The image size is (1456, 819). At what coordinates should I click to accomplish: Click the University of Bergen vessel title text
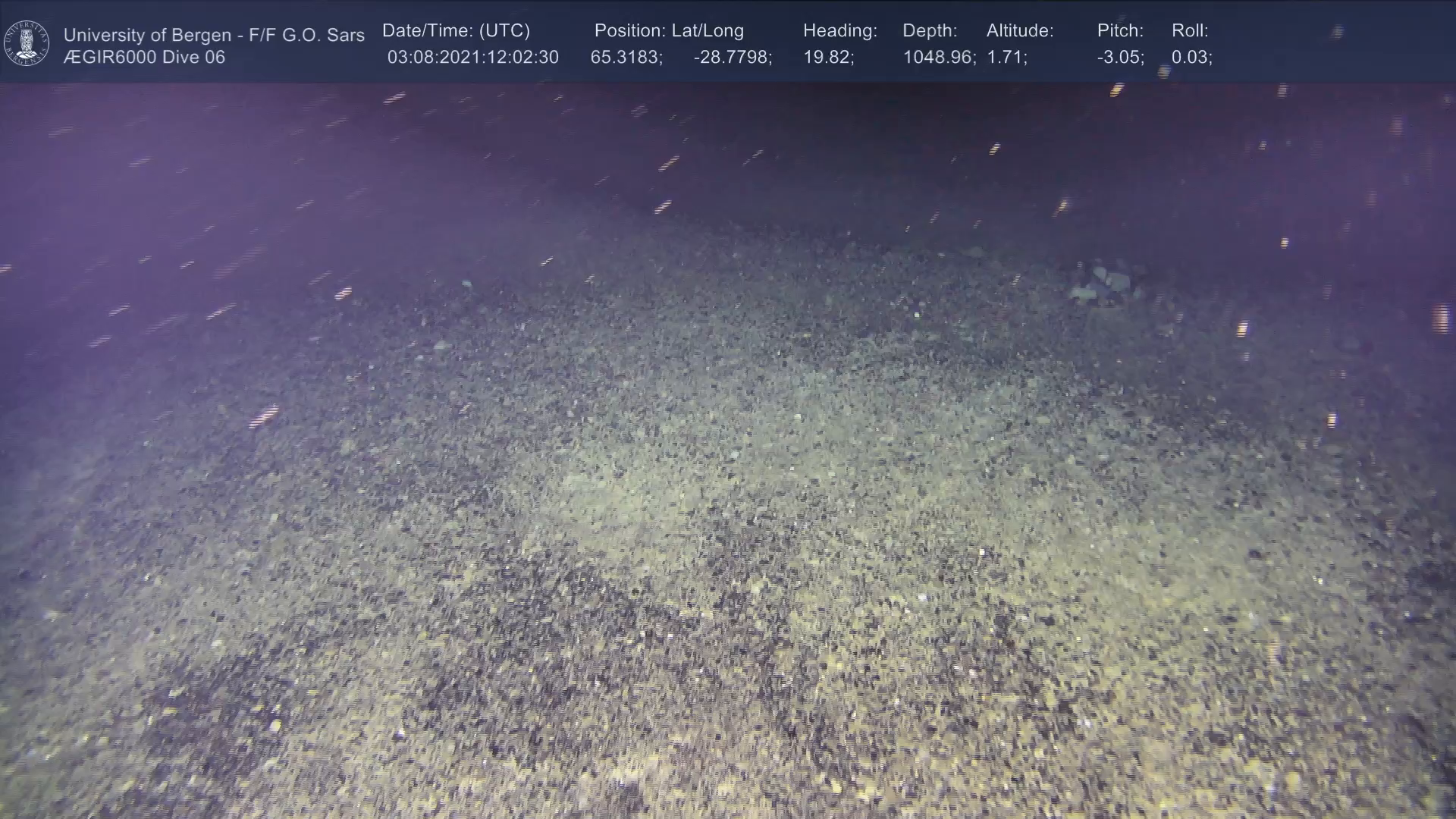pyautogui.click(x=214, y=35)
